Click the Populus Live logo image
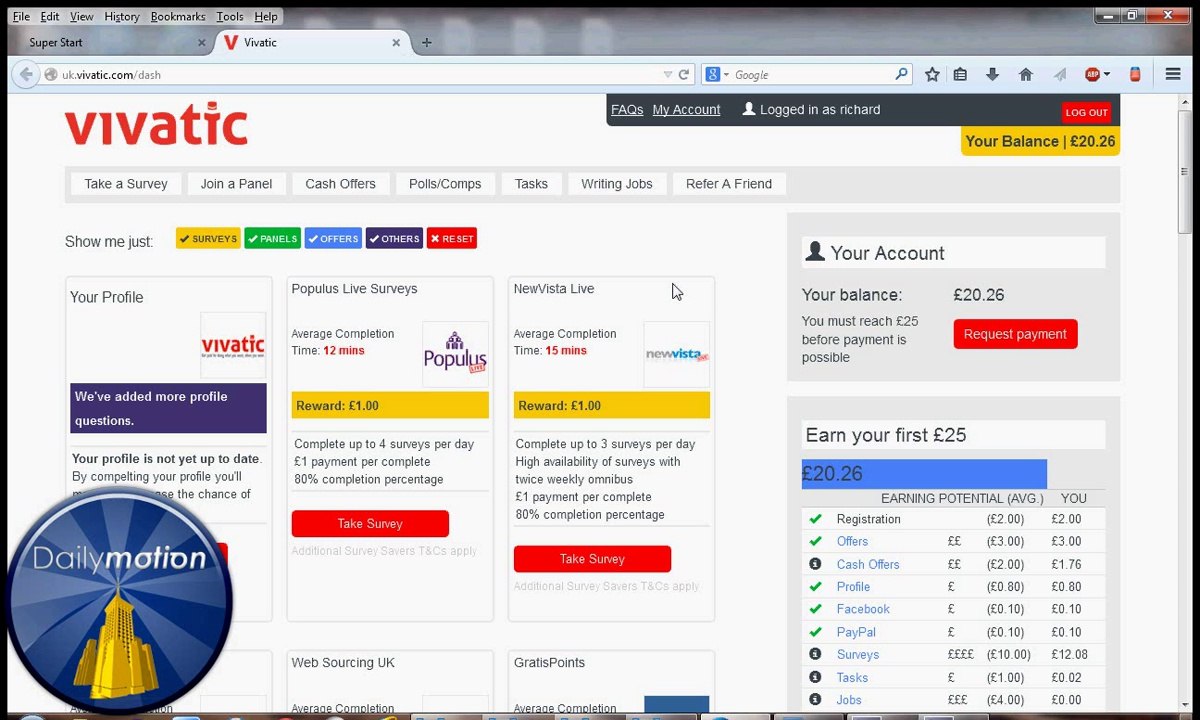 [455, 354]
